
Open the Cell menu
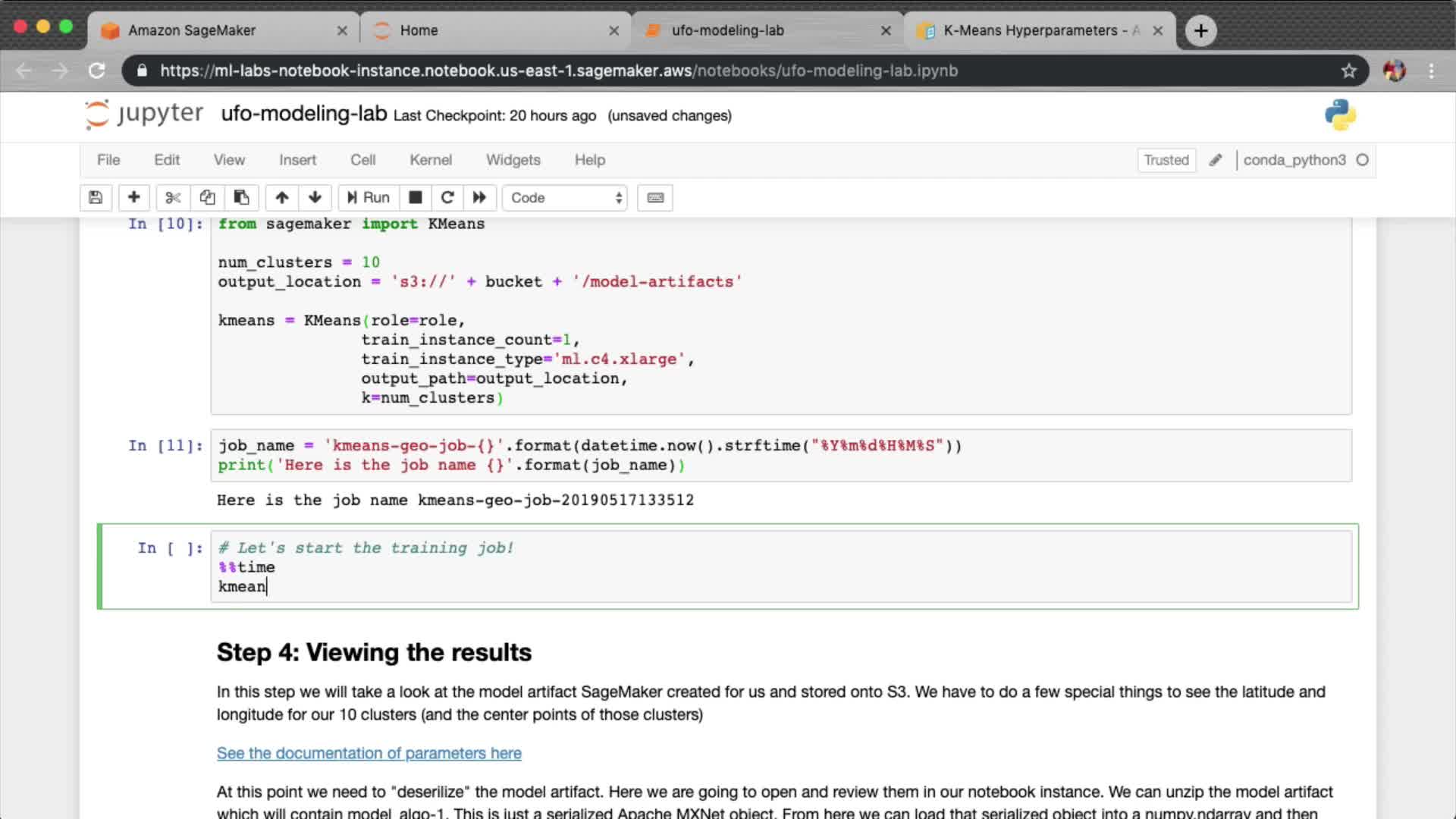coord(362,160)
